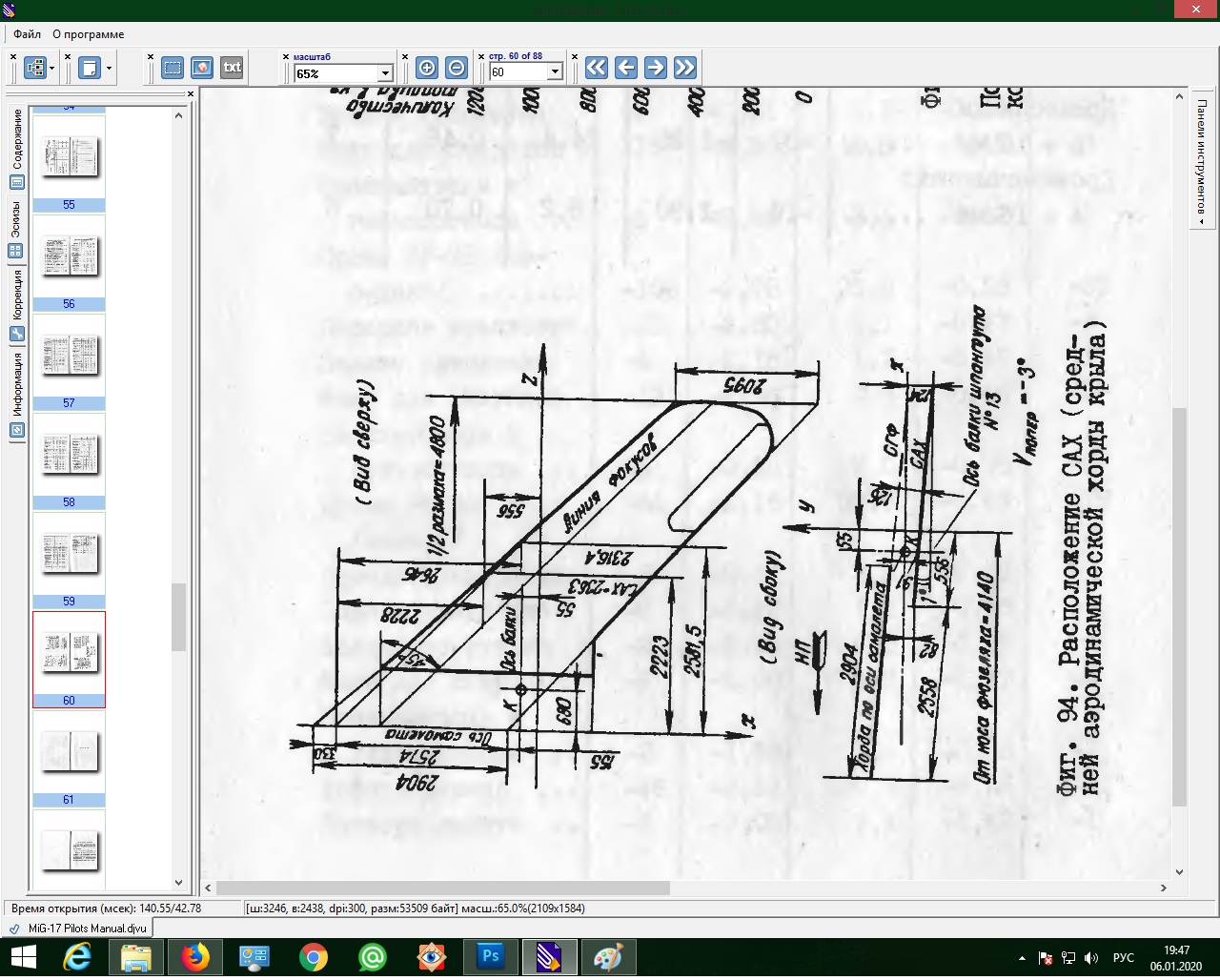
Task: Open the масштаб zoom level dropdown
Action: pyautogui.click(x=385, y=73)
